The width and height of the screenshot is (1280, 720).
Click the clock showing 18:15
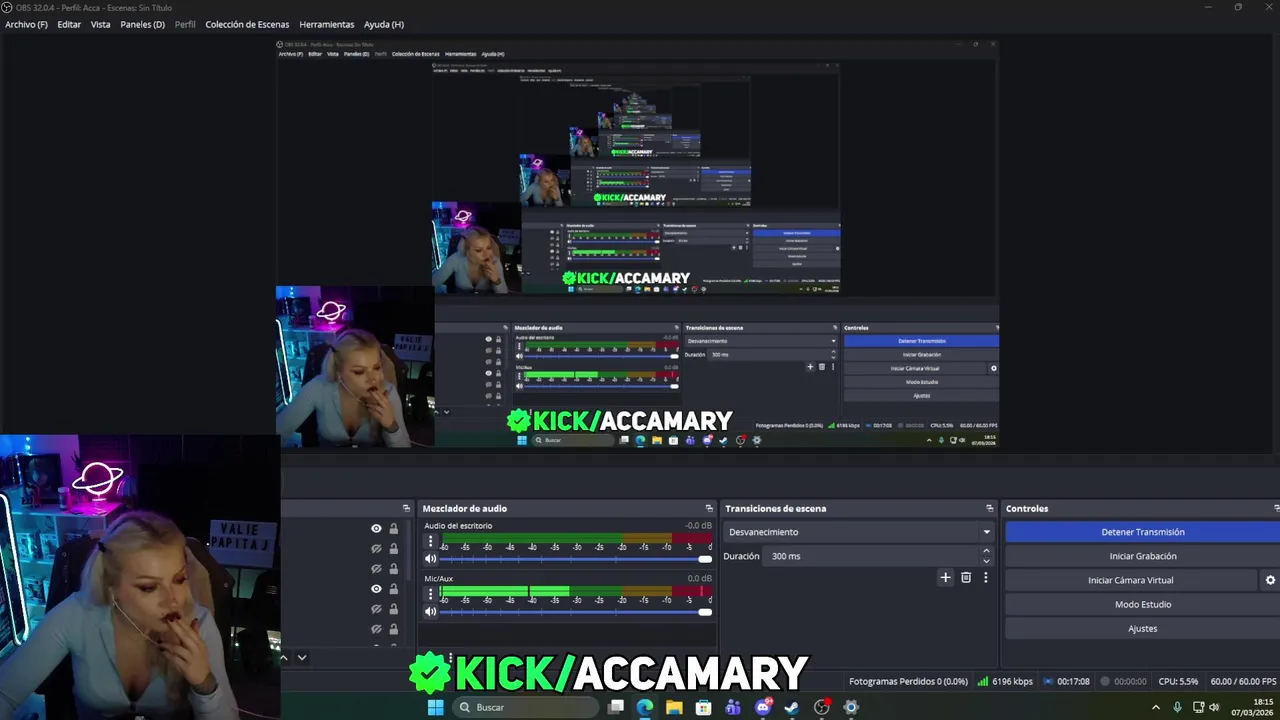(x=1264, y=701)
